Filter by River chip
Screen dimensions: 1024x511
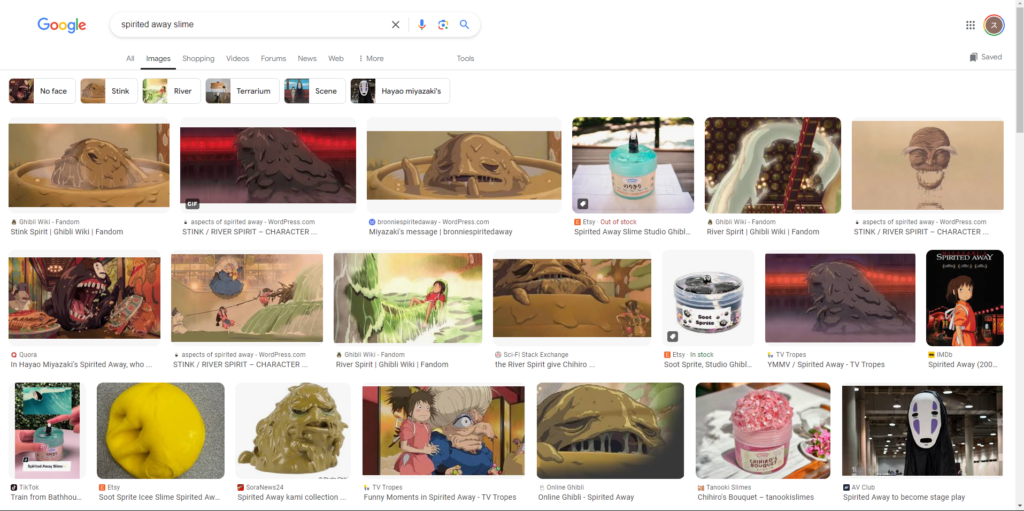coord(172,91)
